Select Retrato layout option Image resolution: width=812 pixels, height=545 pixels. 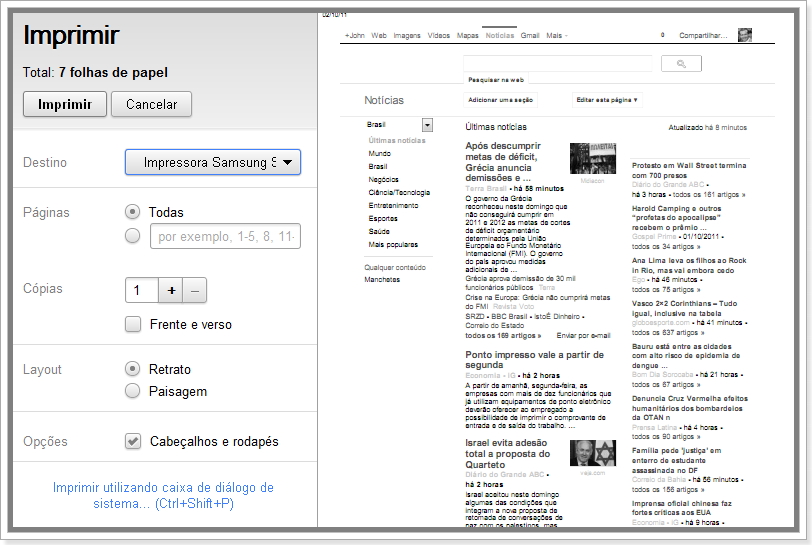coord(132,369)
